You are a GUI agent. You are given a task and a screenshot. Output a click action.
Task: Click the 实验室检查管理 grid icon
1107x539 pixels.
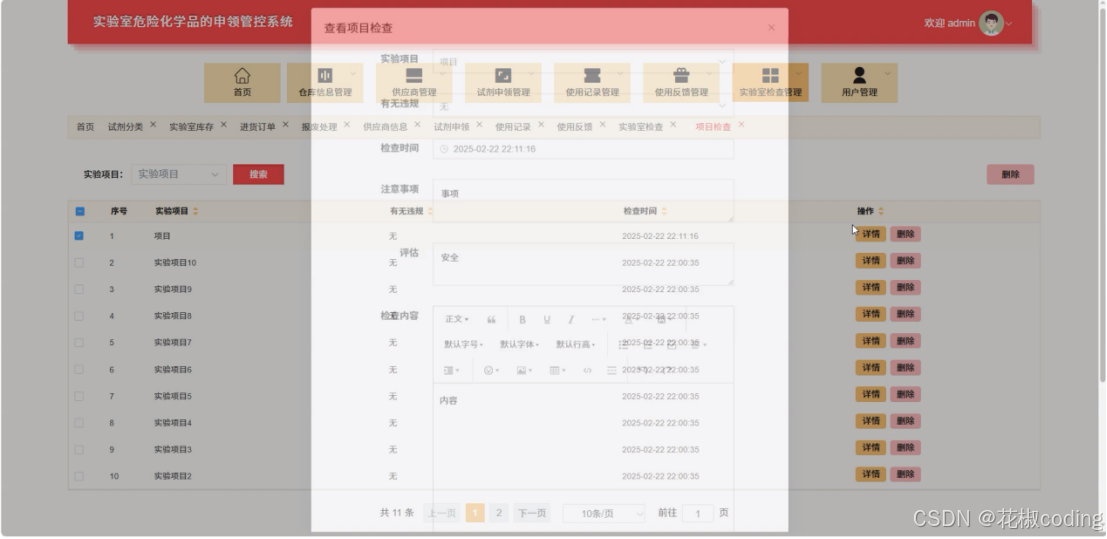(770, 76)
